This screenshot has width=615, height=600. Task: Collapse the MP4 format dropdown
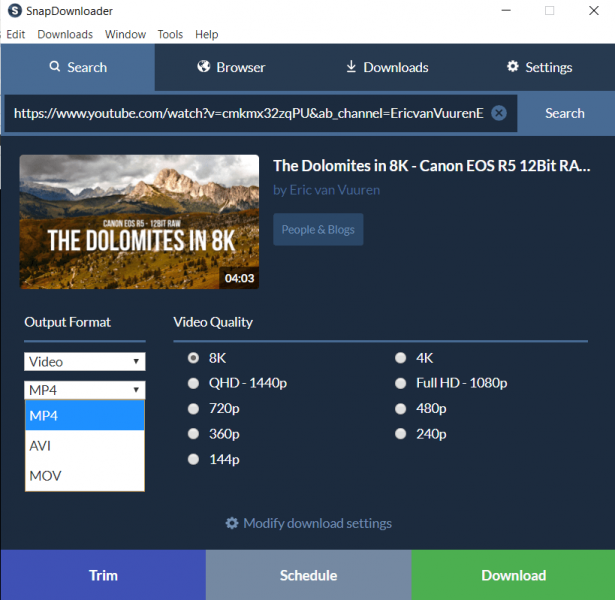pos(85,390)
